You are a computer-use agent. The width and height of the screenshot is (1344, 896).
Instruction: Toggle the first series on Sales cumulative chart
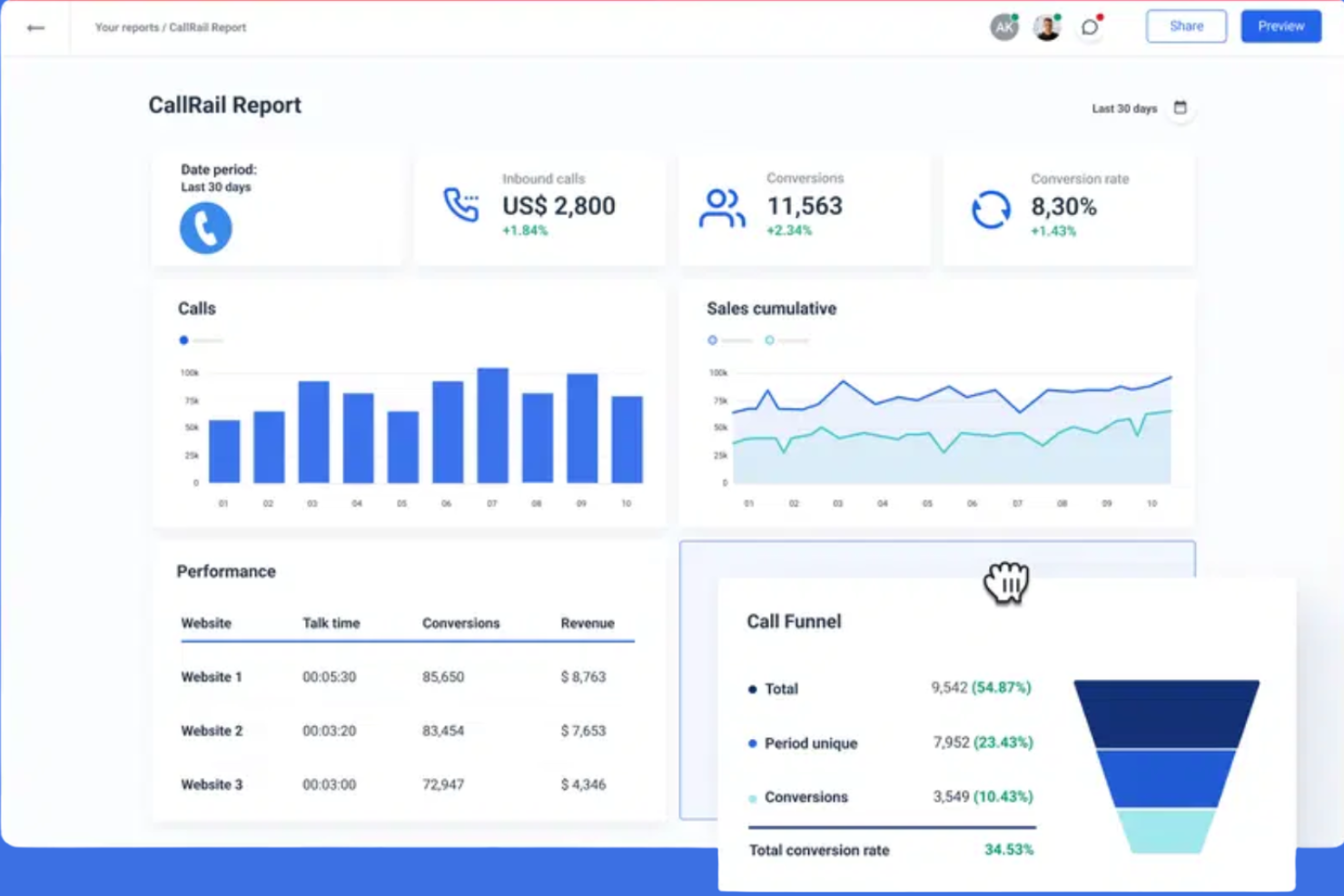tap(712, 340)
